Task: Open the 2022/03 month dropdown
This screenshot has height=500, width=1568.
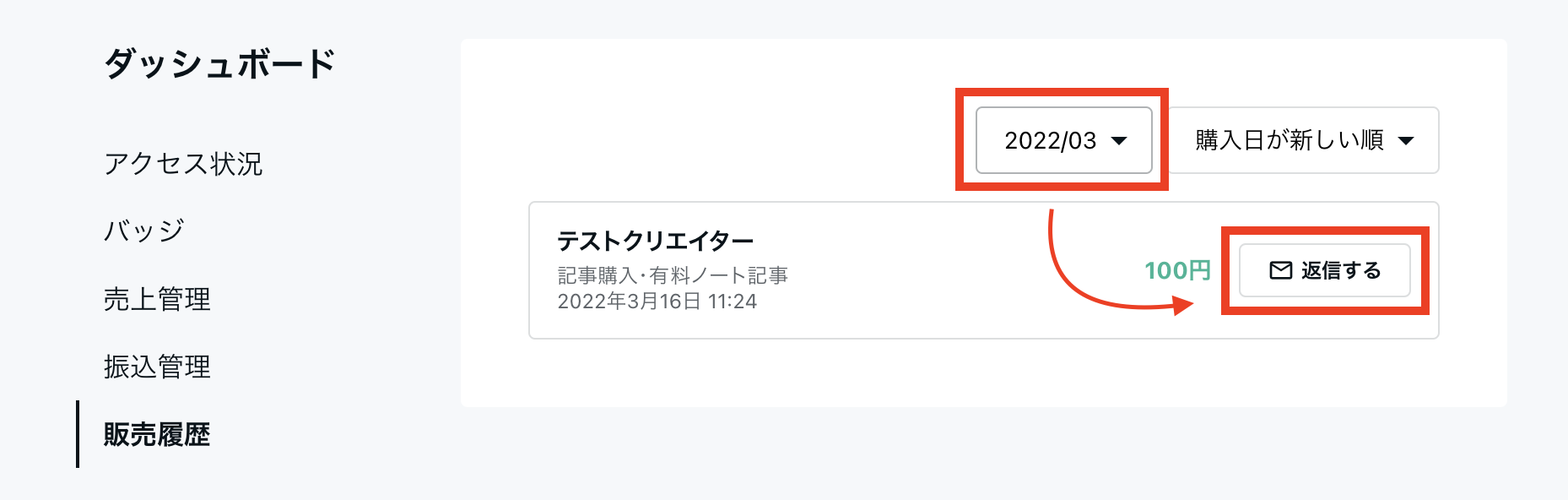Action: [1063, 140]
